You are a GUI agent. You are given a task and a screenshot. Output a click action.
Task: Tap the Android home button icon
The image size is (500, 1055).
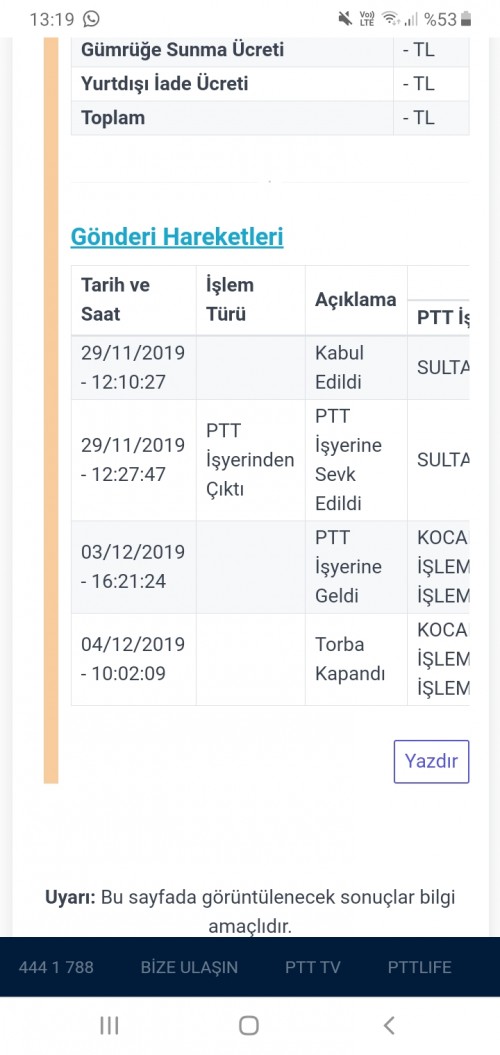[249, 1025]
